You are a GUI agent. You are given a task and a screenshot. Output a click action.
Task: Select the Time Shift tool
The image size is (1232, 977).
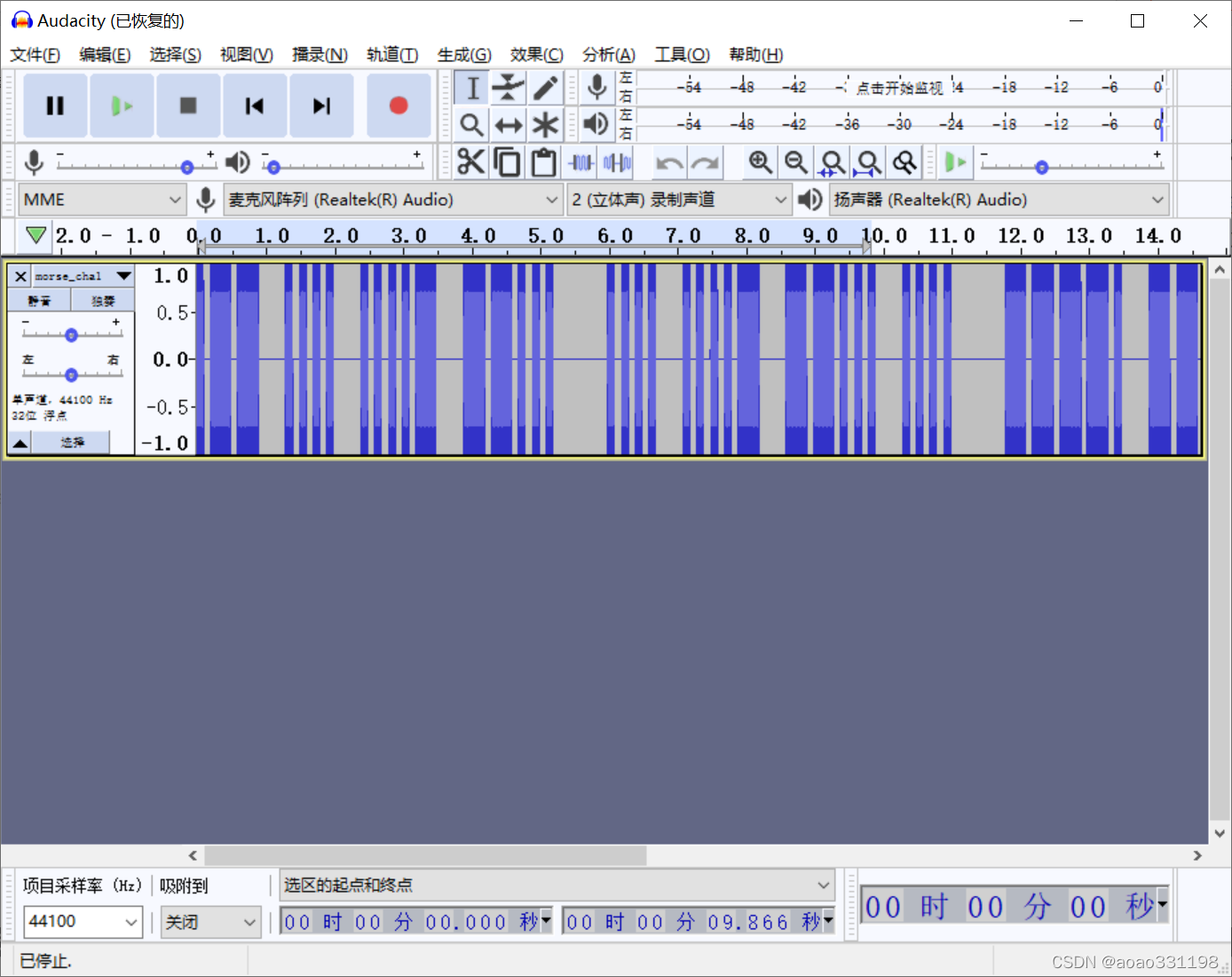point(509,124)
